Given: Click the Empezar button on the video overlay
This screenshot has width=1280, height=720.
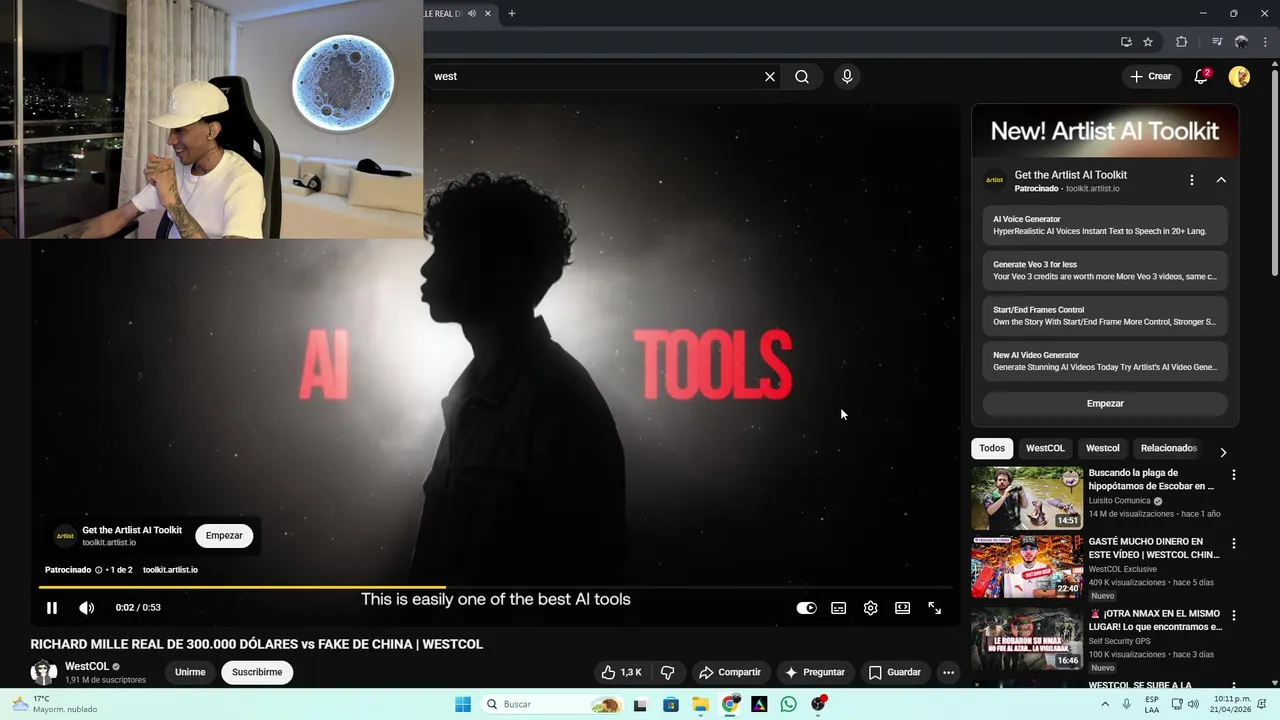Looking at the screenshot, I should click(x=224, y=535).
